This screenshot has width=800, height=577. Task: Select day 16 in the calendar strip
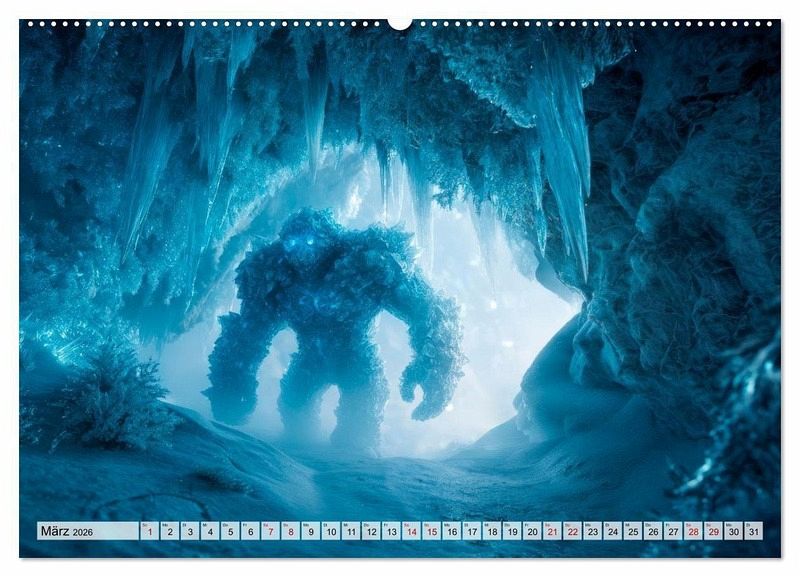click(452, 531)
